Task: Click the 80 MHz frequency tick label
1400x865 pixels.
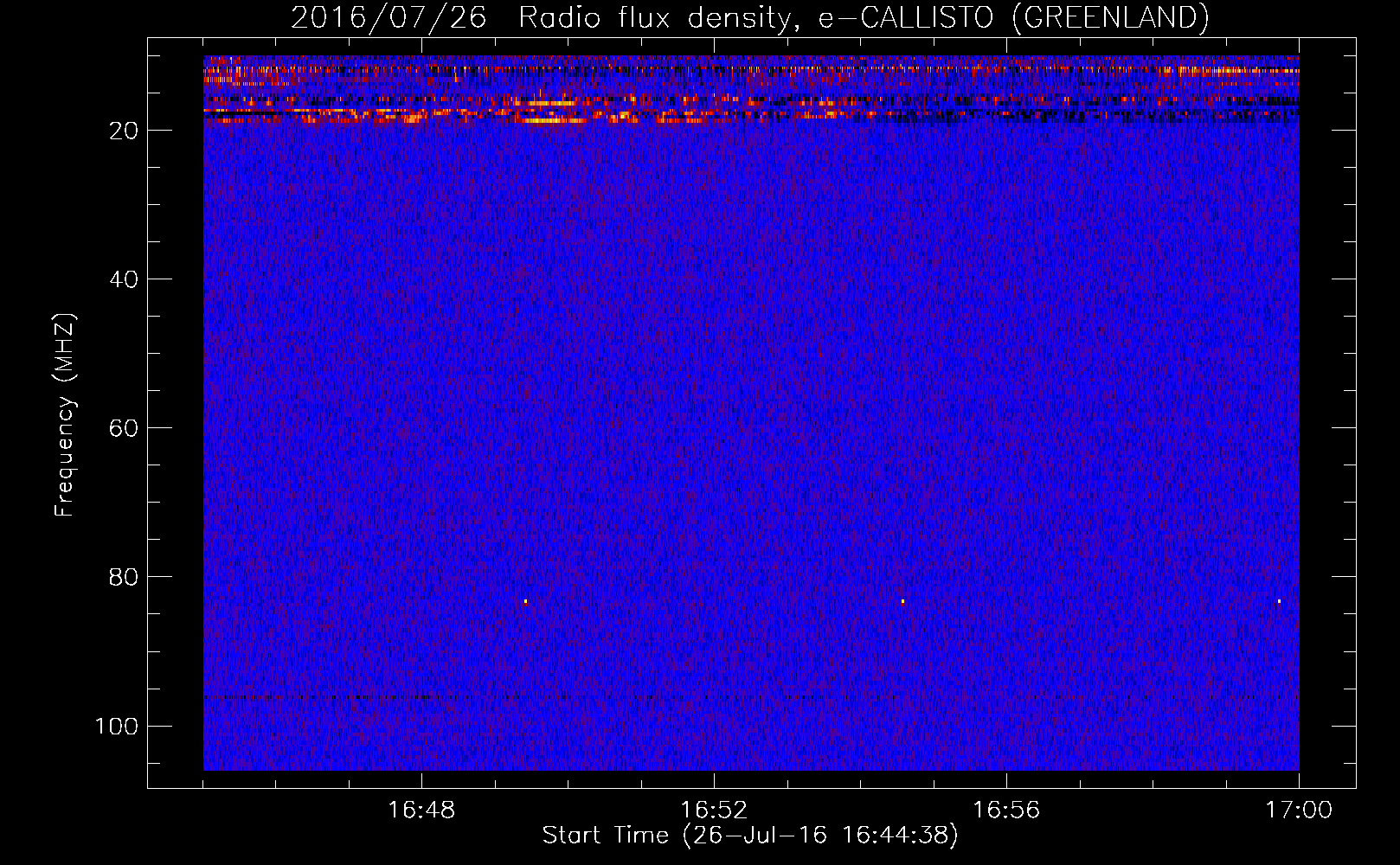Action: coord(124,577)
